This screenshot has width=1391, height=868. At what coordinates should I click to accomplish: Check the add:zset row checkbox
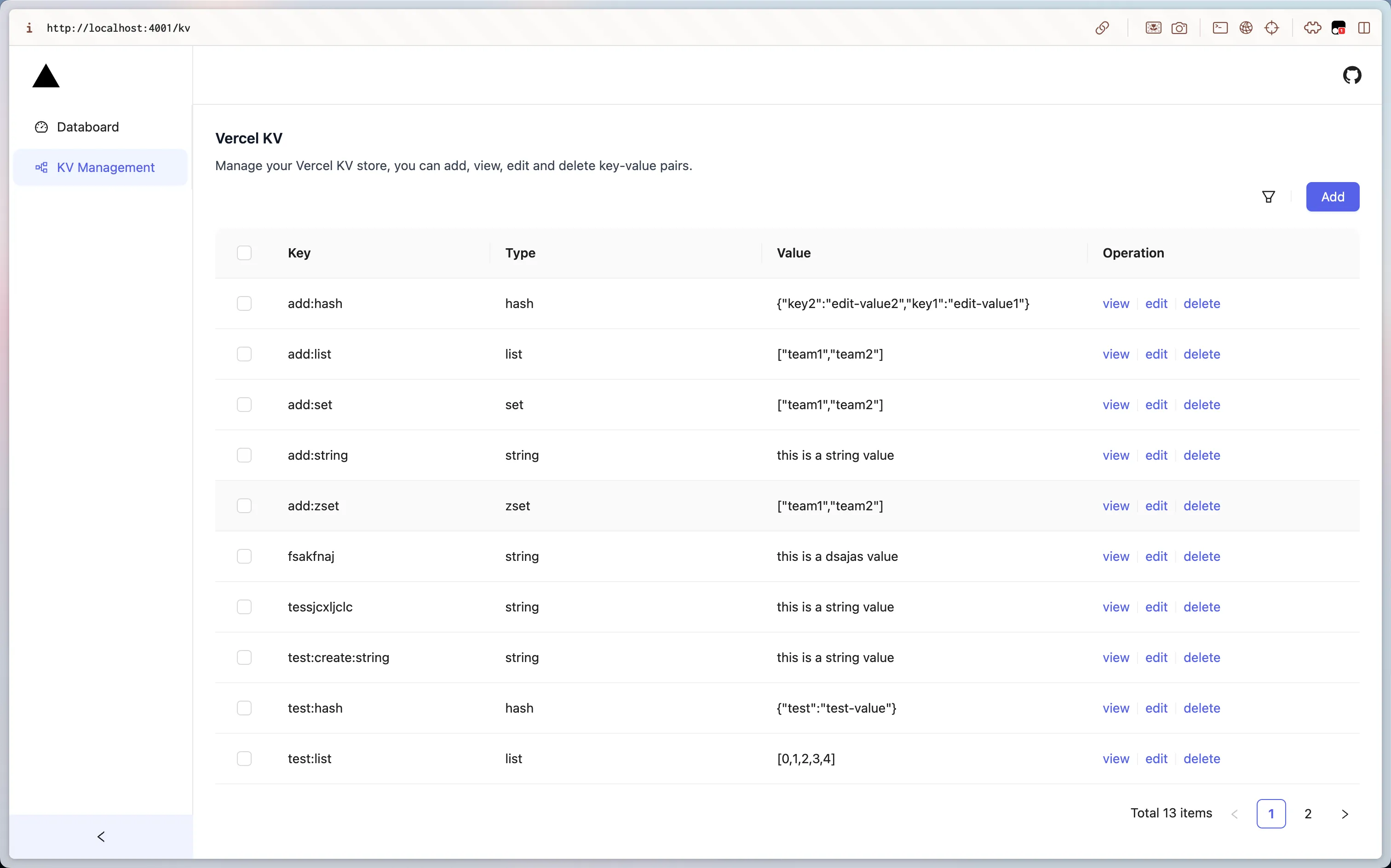pos(244,506)
